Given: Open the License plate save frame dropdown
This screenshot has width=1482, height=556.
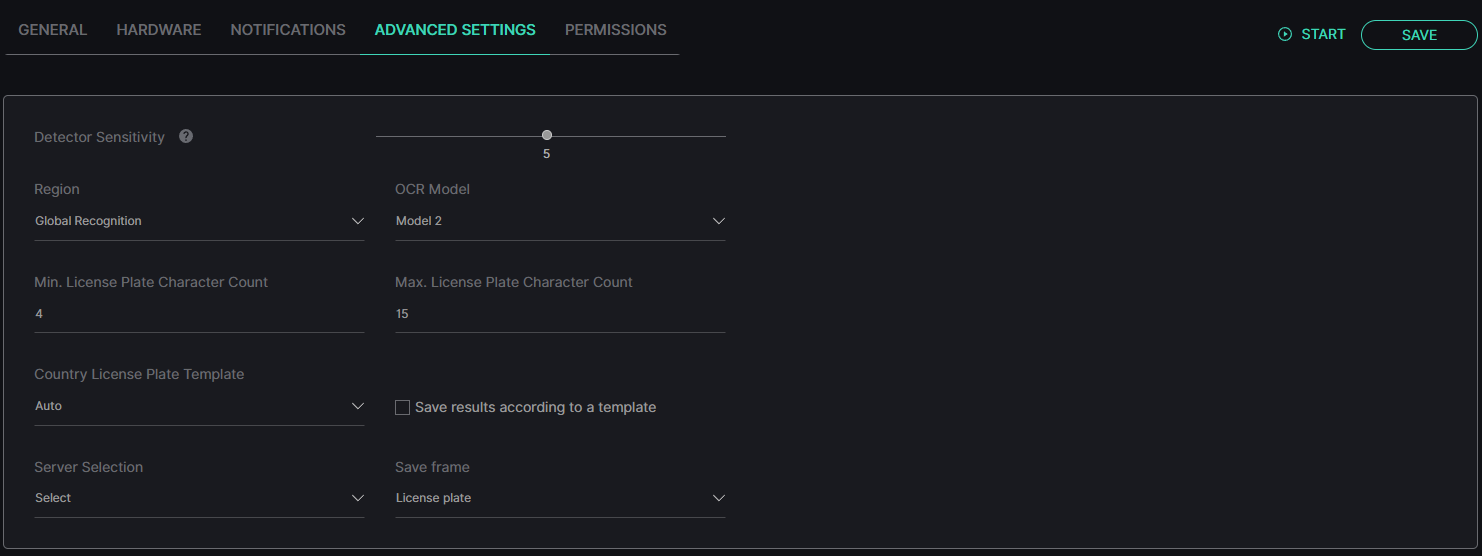Looking at the screenshot, I should click(560, 498).
